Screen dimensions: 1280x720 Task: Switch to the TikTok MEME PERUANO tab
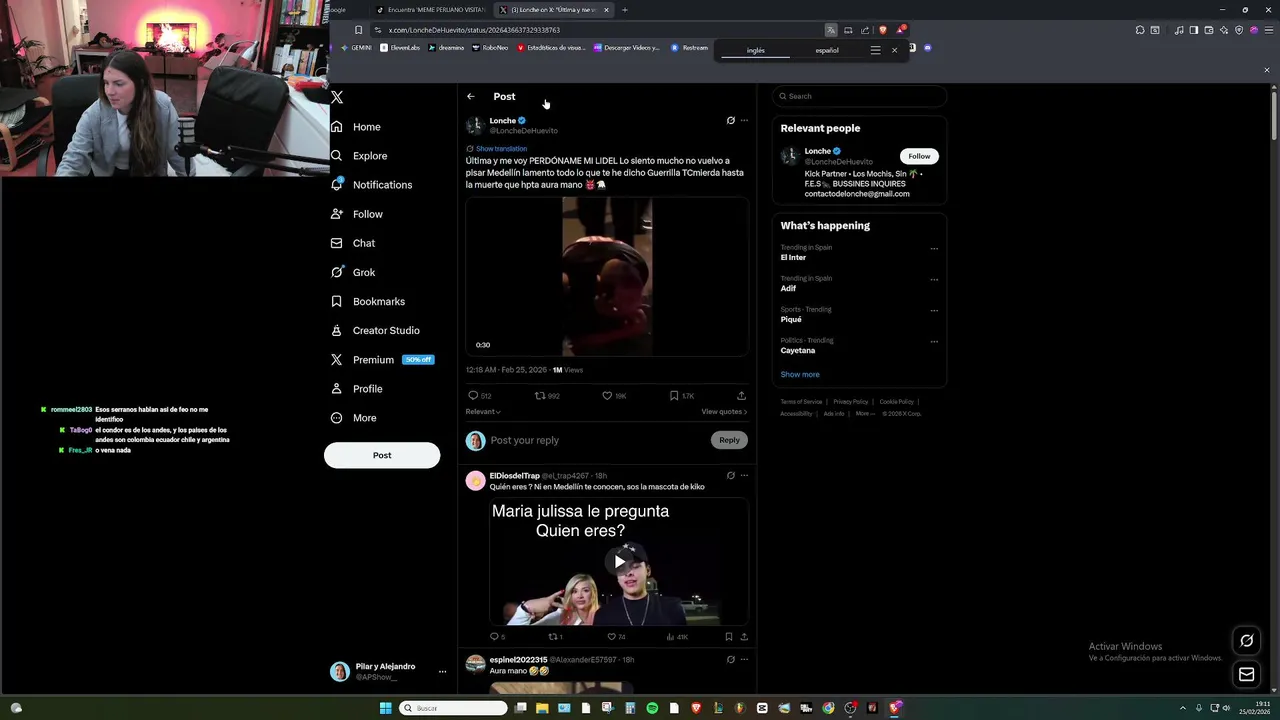[x=430, y=10]
